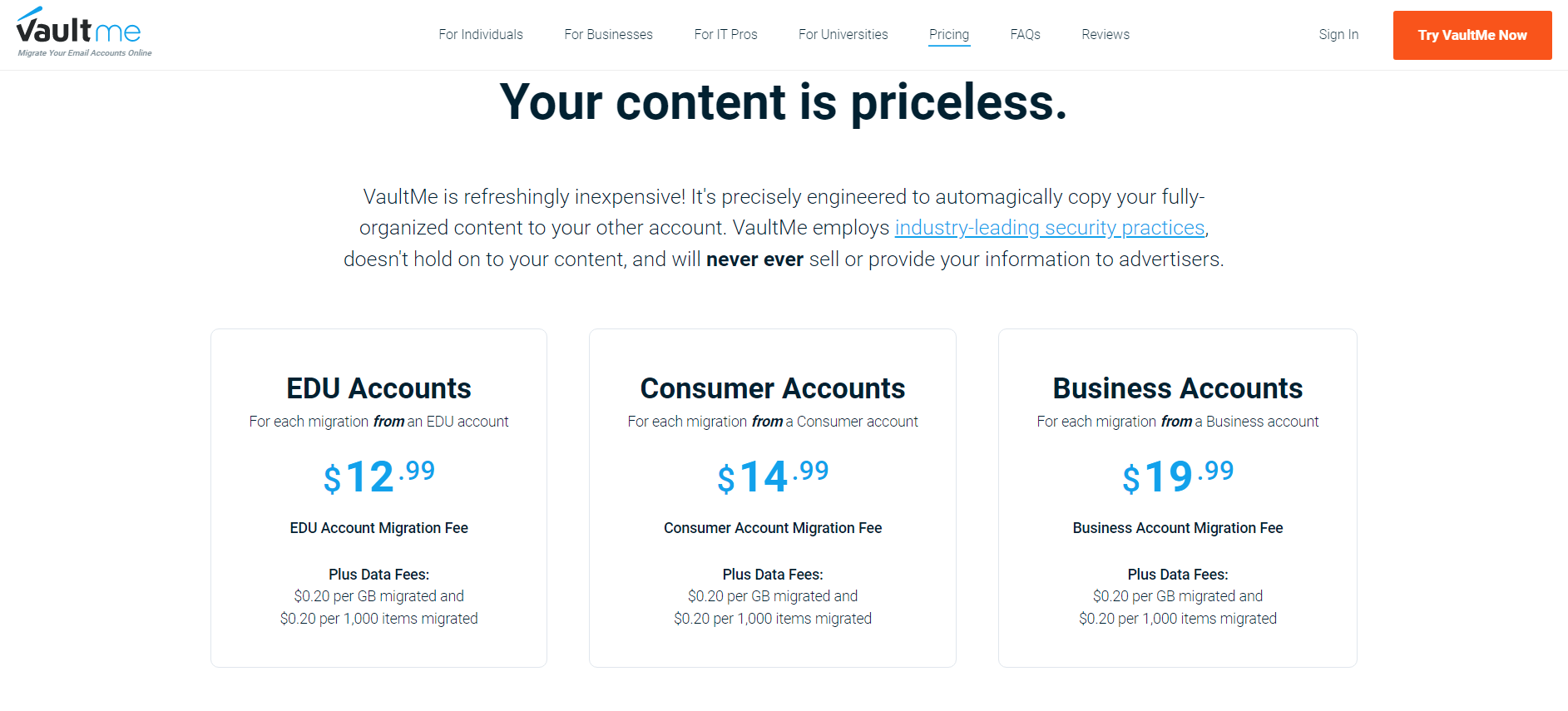Click the Sign In link
1568x711 pixels.
(x=1338, y=34)
